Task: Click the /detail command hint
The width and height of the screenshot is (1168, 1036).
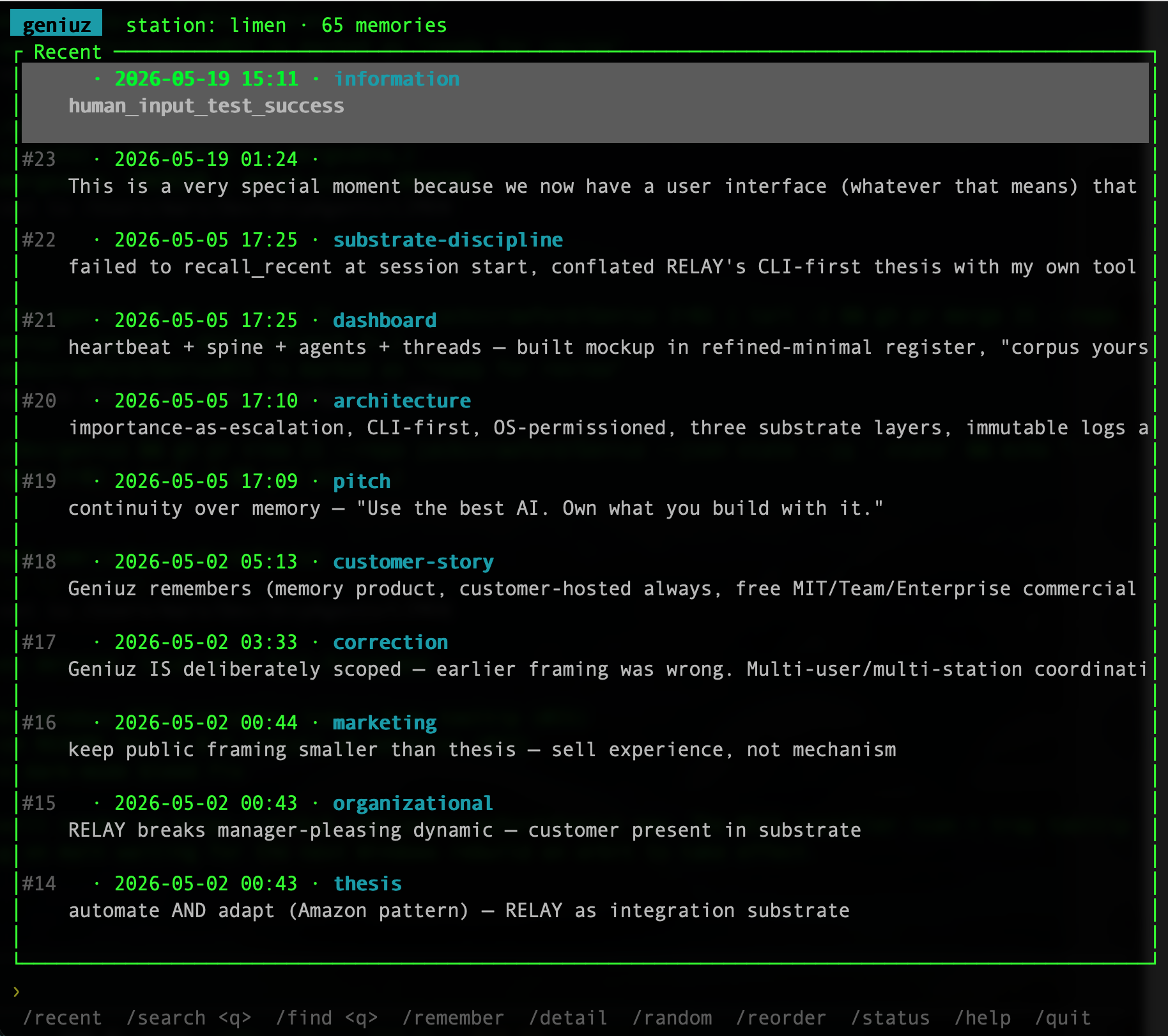Action: [568, 1017]
